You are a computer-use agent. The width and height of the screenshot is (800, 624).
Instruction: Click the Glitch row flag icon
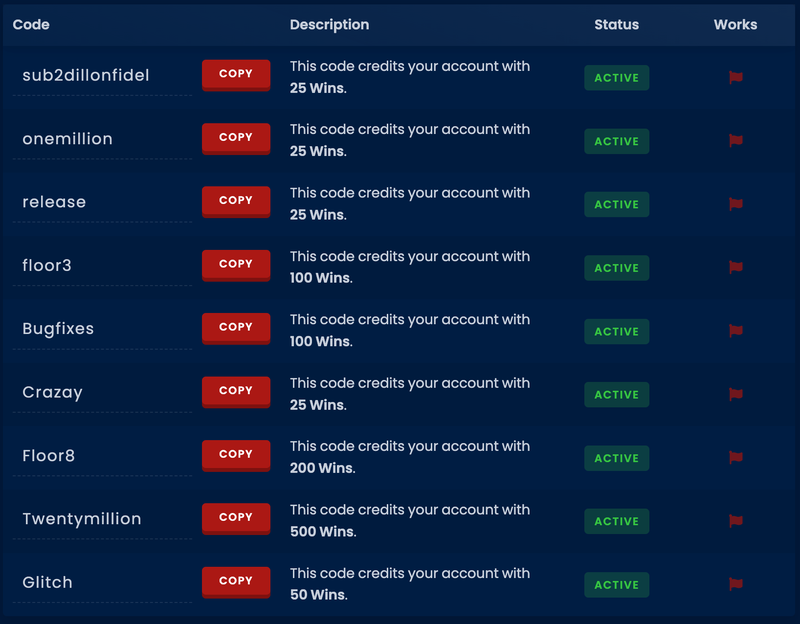[x=736, y=584]
